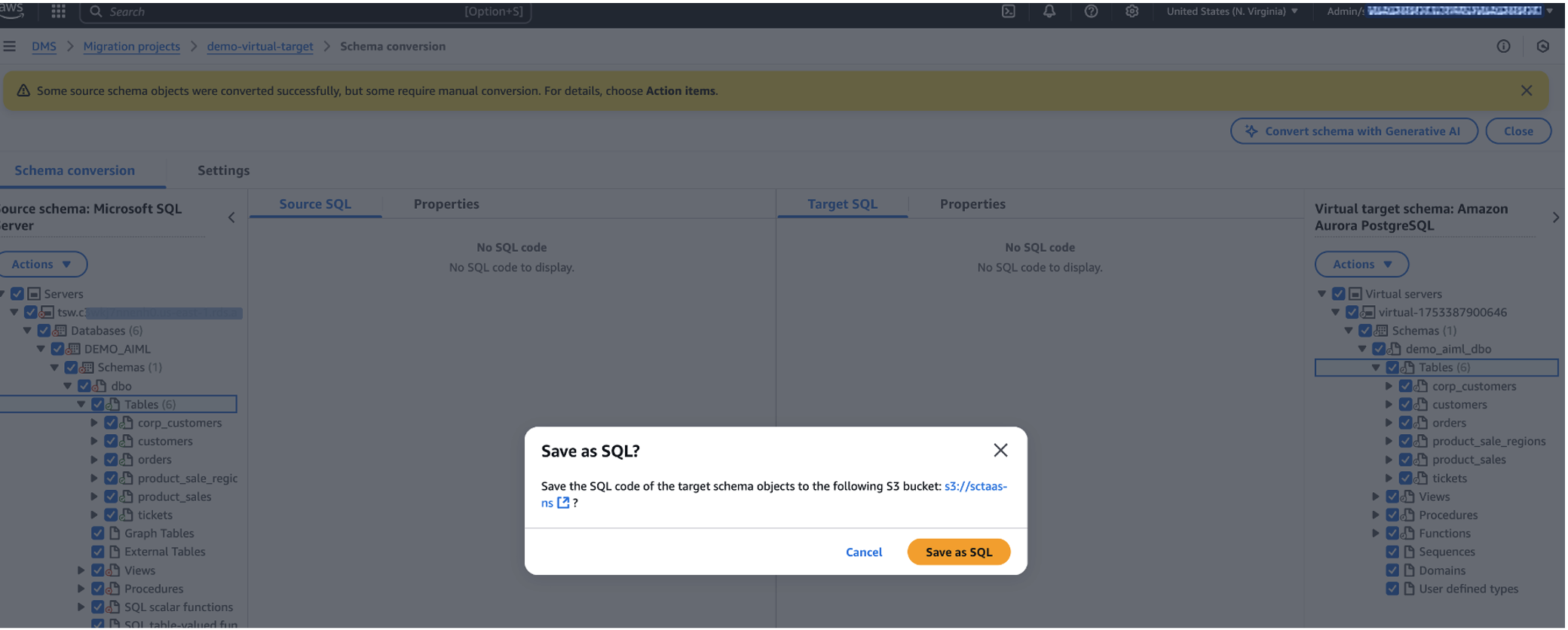
Task: Open the Migration projects breadcrumb link
Action: pos(131,46)
